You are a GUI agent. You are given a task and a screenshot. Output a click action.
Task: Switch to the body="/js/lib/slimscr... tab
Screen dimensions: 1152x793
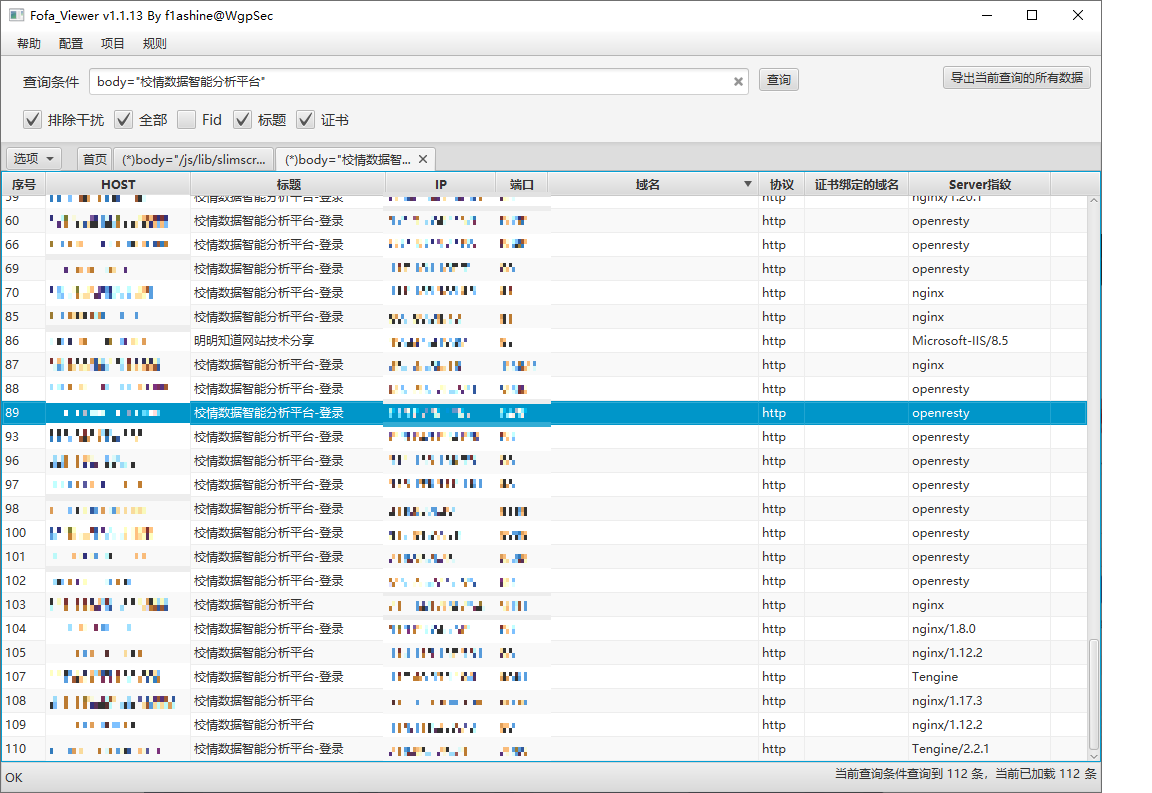click(193, 159)
